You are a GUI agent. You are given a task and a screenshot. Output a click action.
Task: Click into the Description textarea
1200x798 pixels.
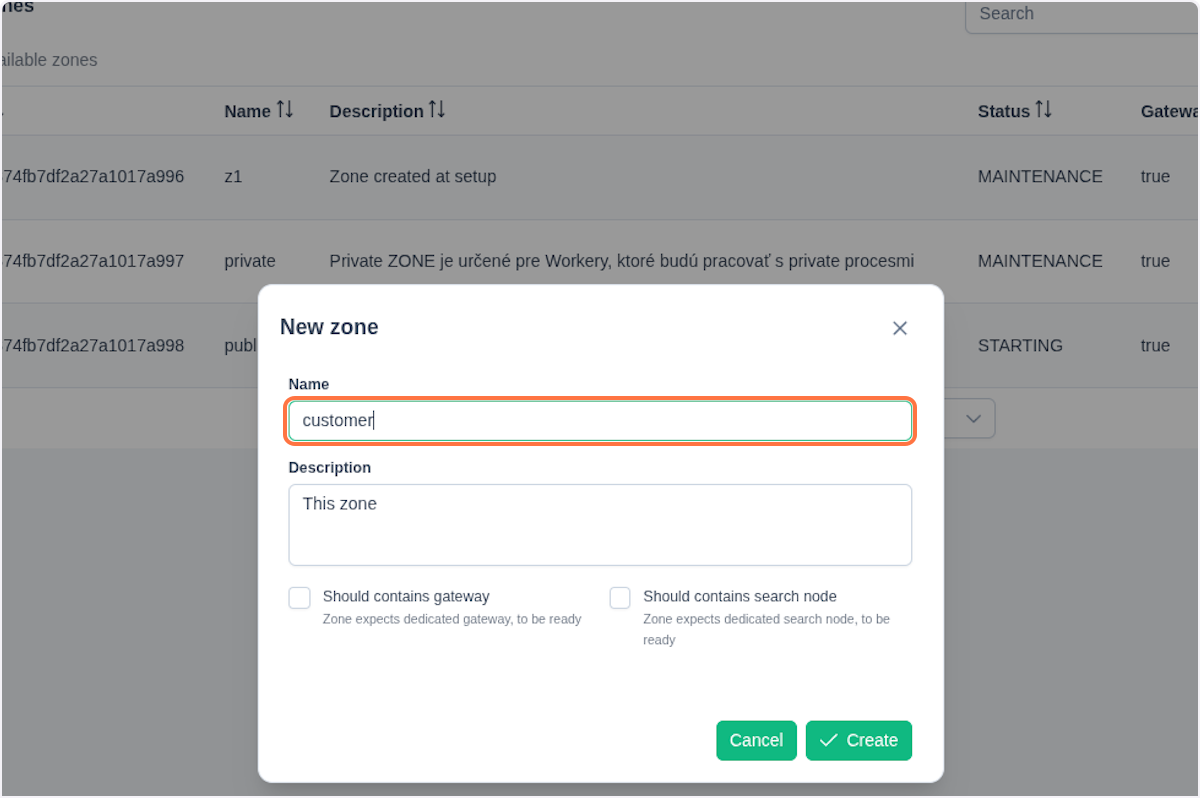click(600, 525)
